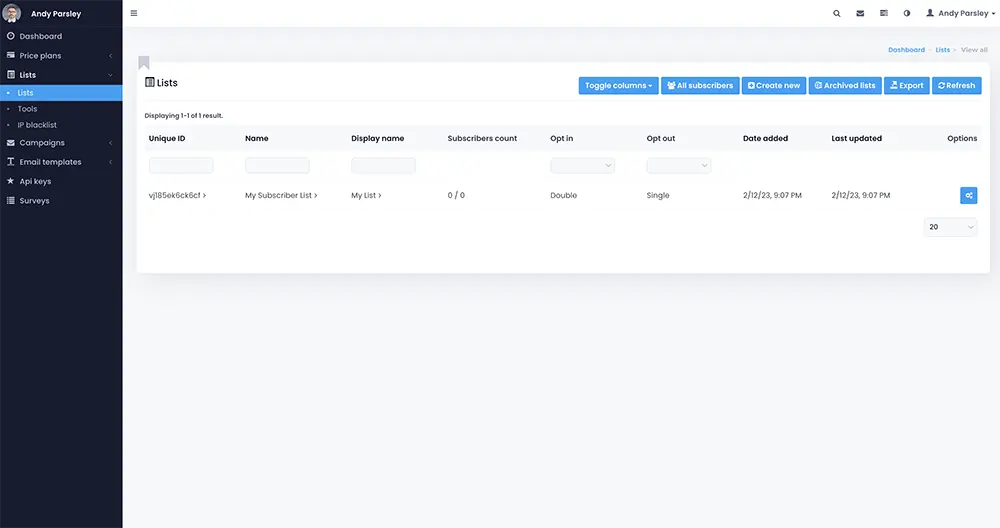Screen dimensions: 1000x528
Task: Expand the Price plans menu
Action: click(61, 55)
